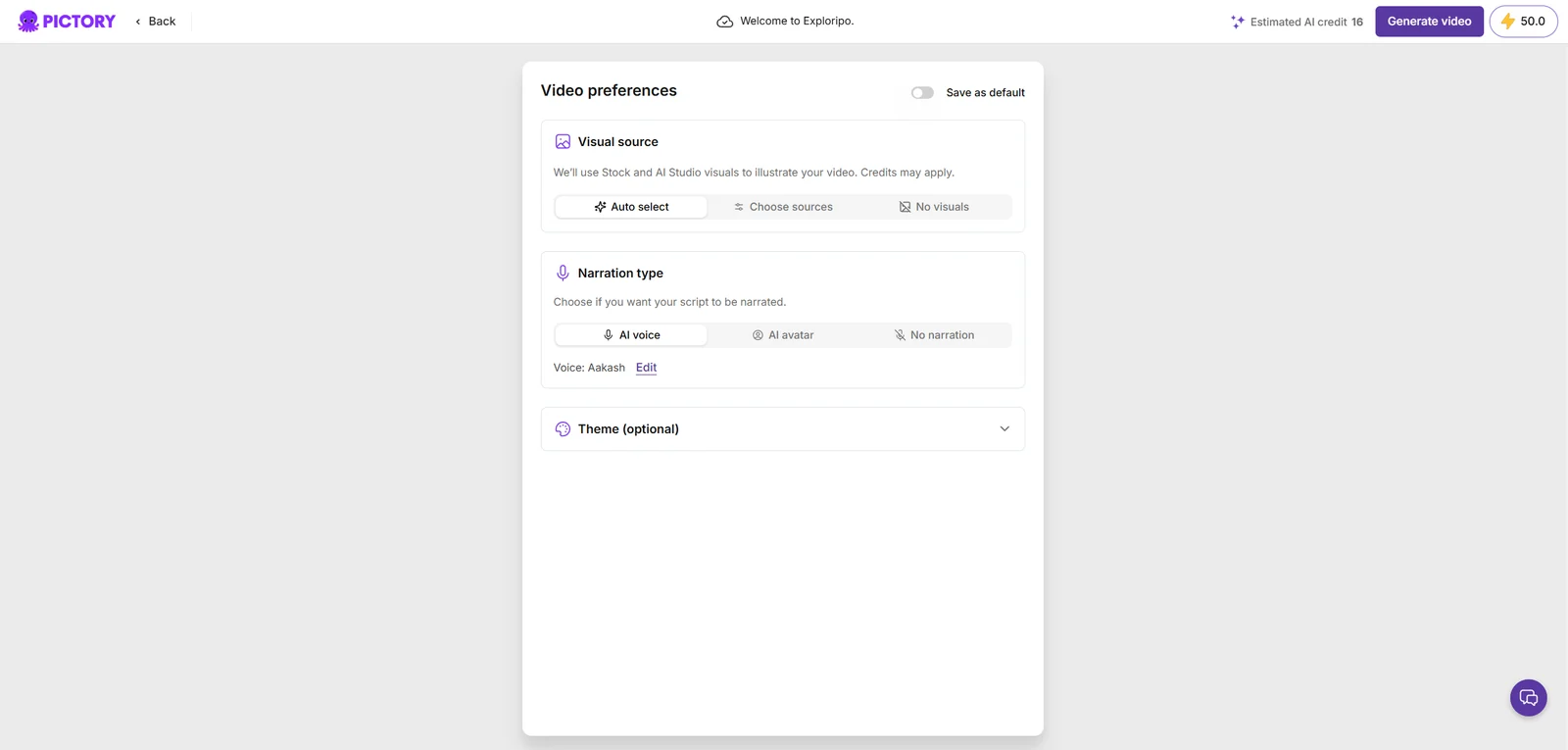The width and height of the screenshot is (1568, 750).
Task: Open the 50.0 credits balance pill
Action: coord(1523,22)
